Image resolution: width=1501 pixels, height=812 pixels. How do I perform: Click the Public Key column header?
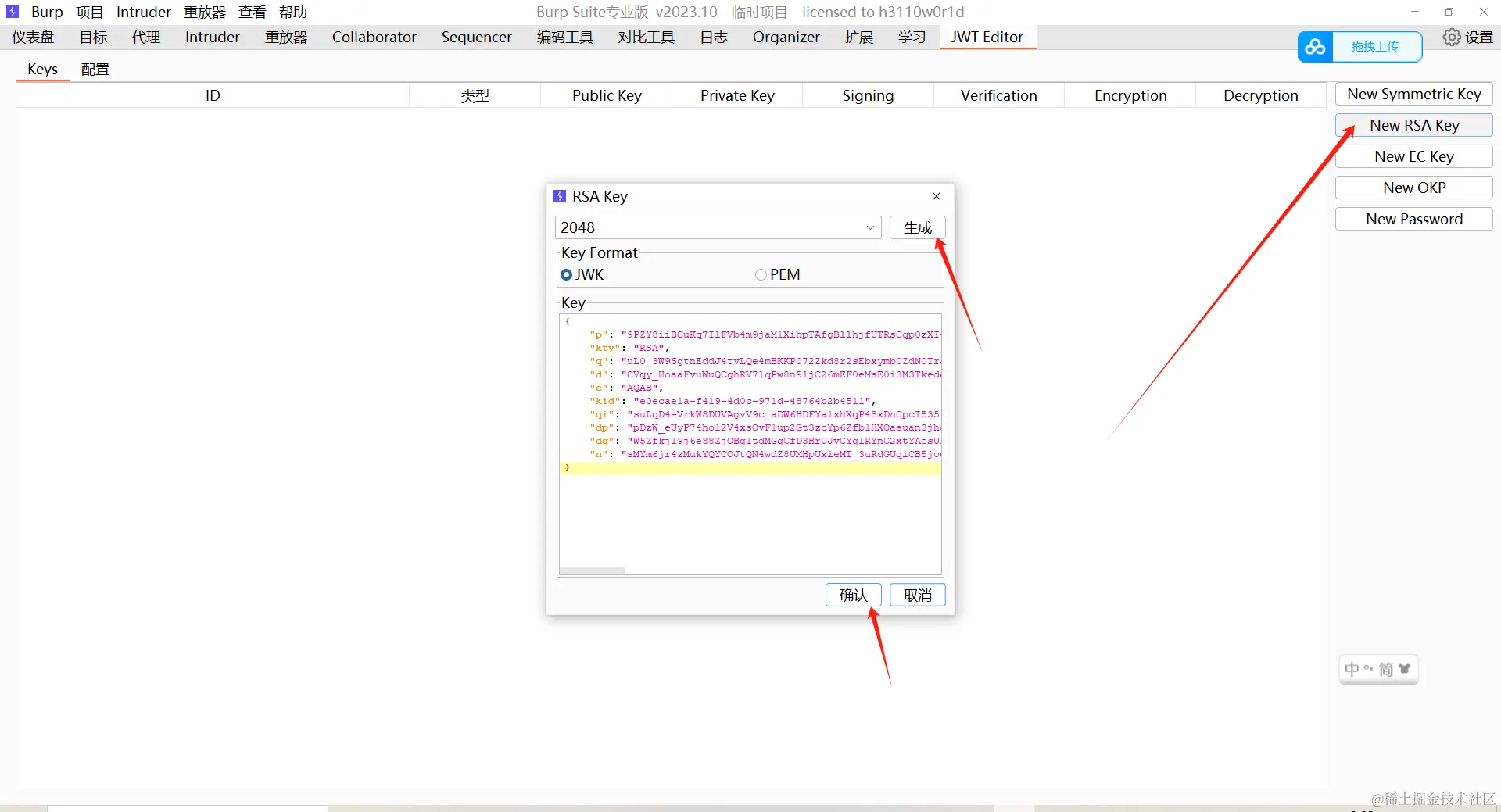pyautogui.click(x=607, y=95)
